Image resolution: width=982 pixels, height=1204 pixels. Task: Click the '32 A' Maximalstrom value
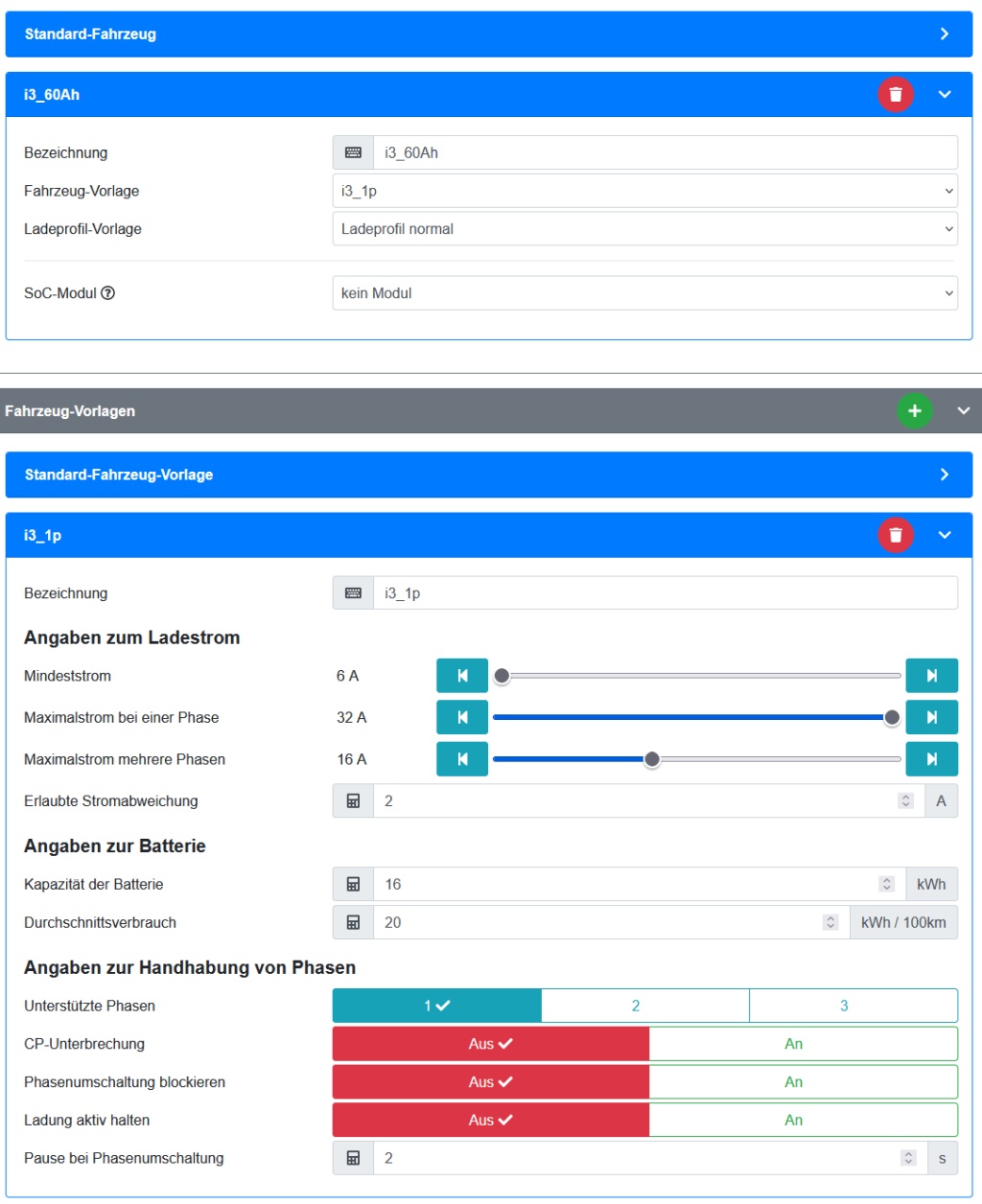(x=352, y=718)
